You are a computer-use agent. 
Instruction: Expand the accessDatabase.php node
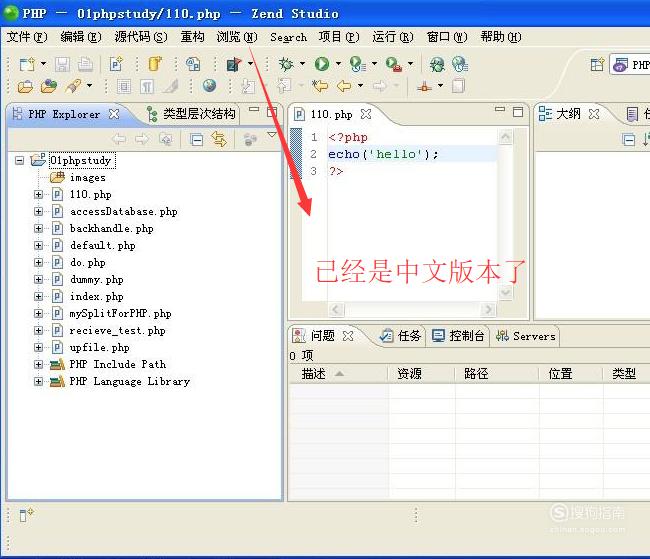pyautogui.click(x=39, y=211)
